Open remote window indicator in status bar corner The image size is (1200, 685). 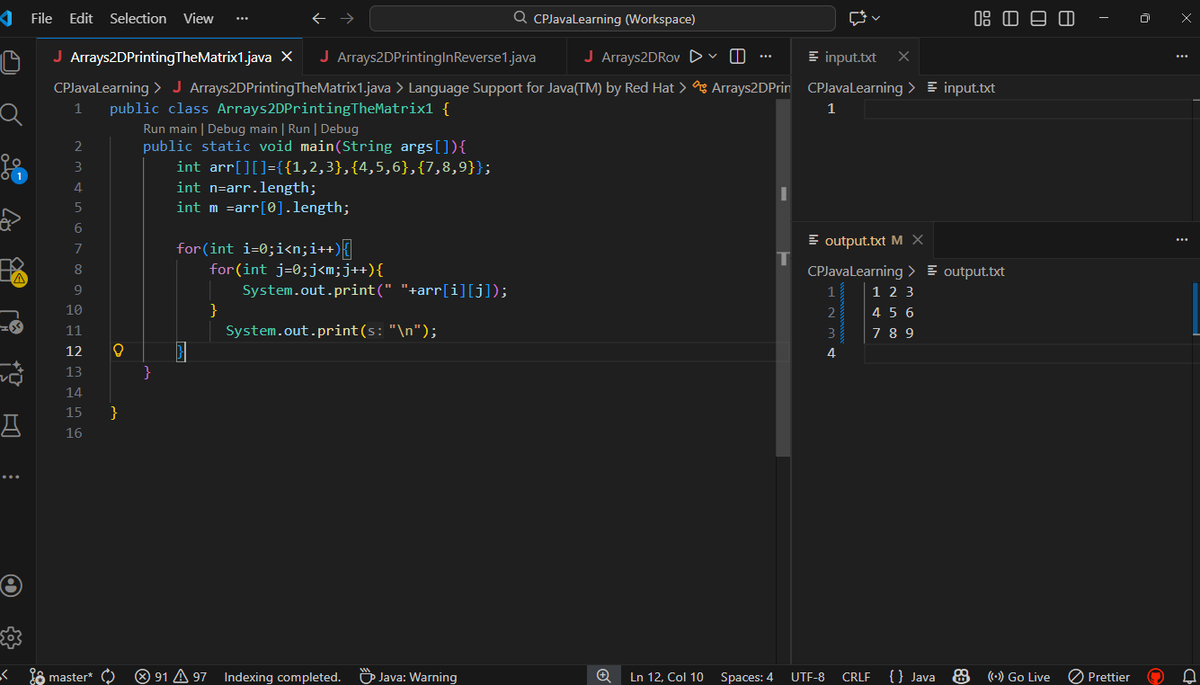click(5, 677)
